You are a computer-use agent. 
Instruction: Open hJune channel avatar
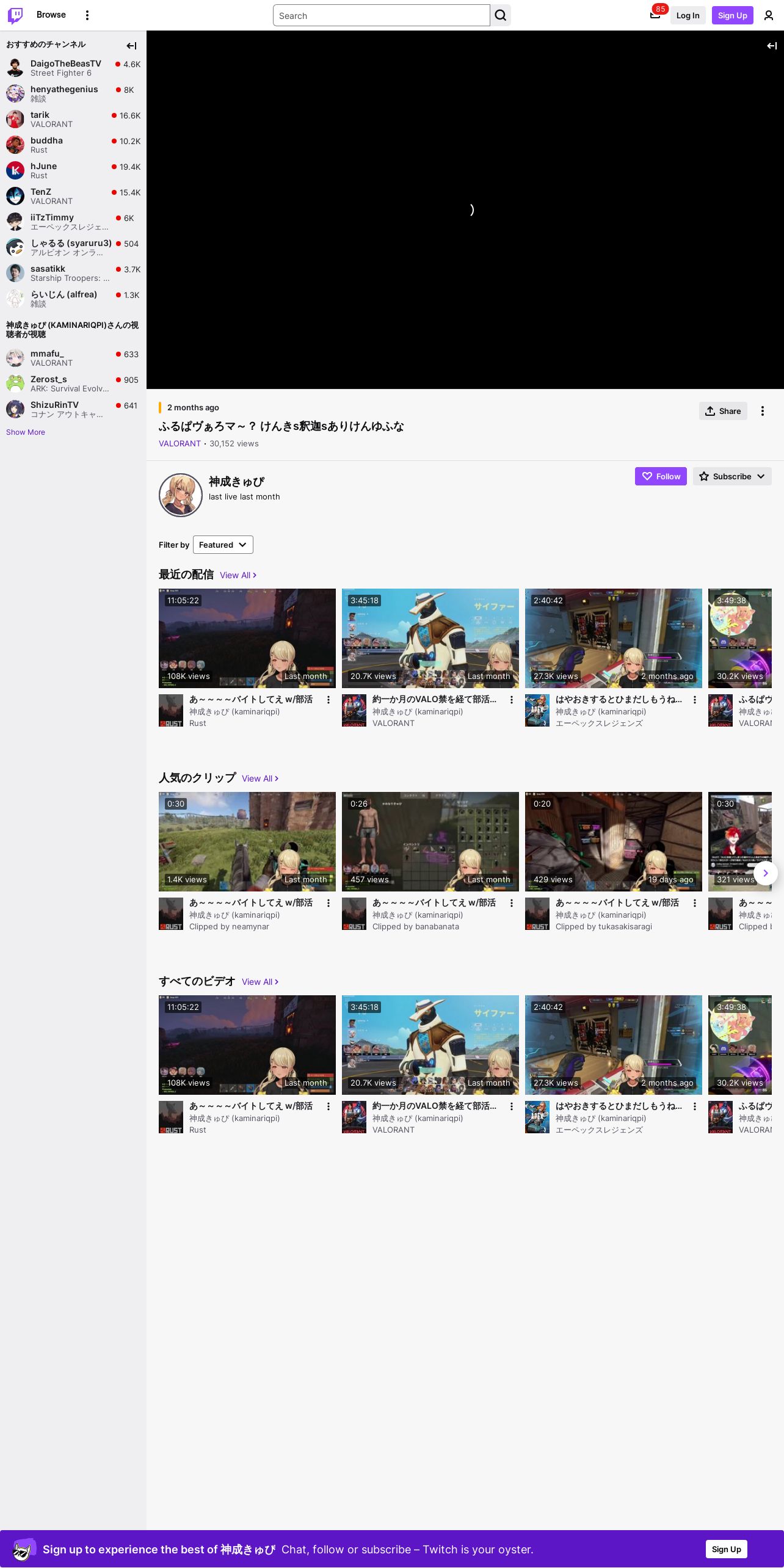click(x=15, y=170)
